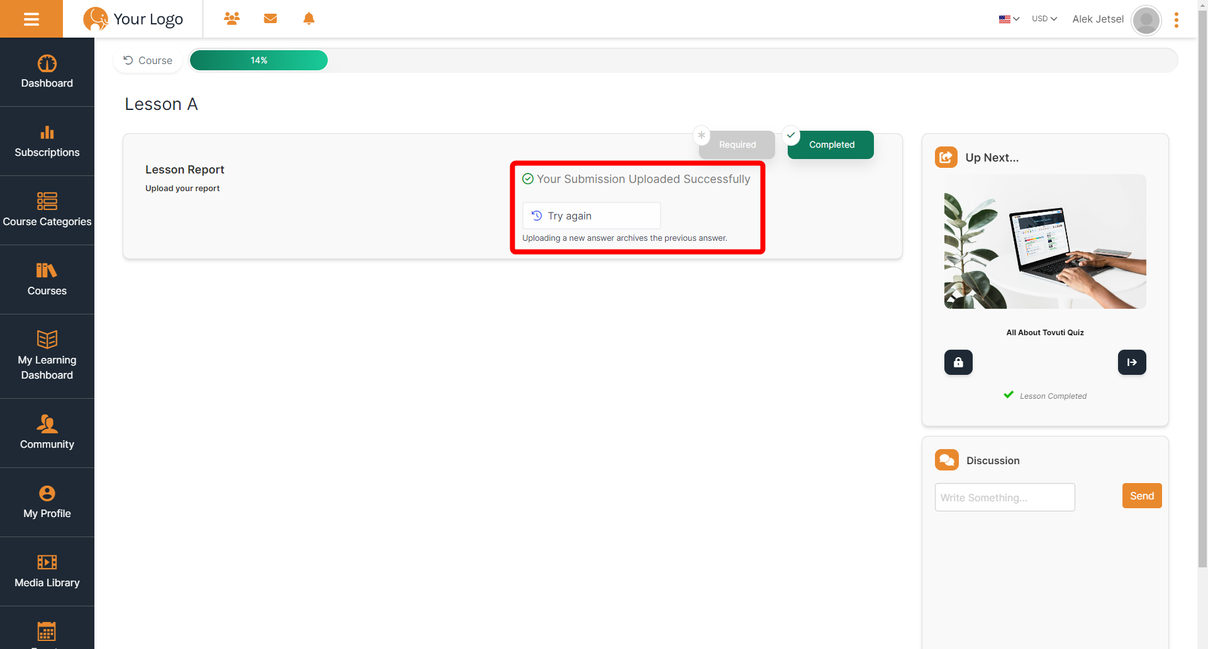Open the mail messages icon
This screenshot has width=1208, height=649.
(270, 19)
